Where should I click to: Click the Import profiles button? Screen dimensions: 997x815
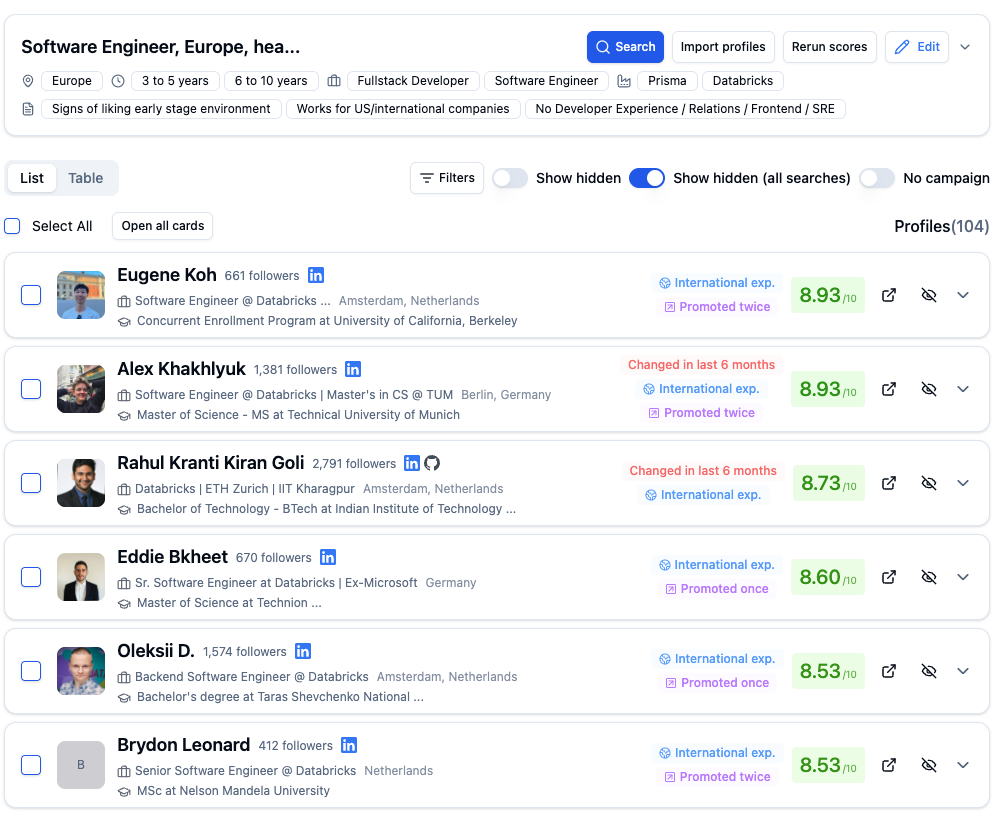click(x=723, y=47)
